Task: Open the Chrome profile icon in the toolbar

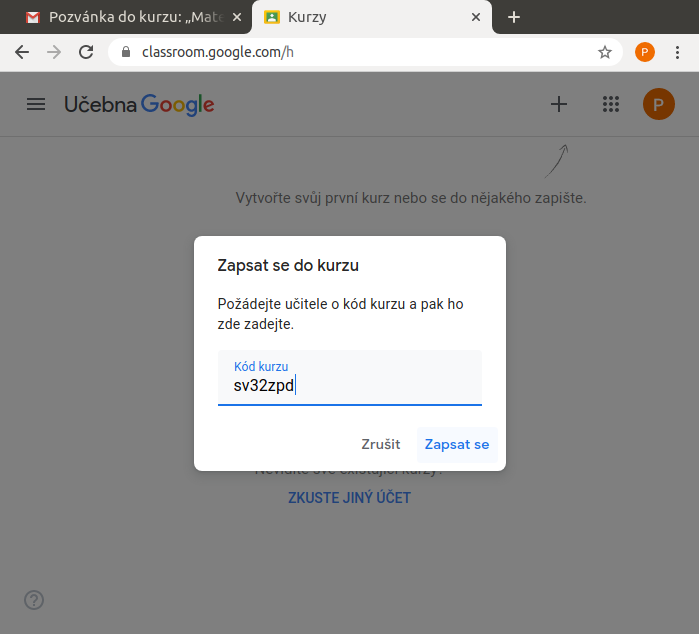Action: coord(645,52)
